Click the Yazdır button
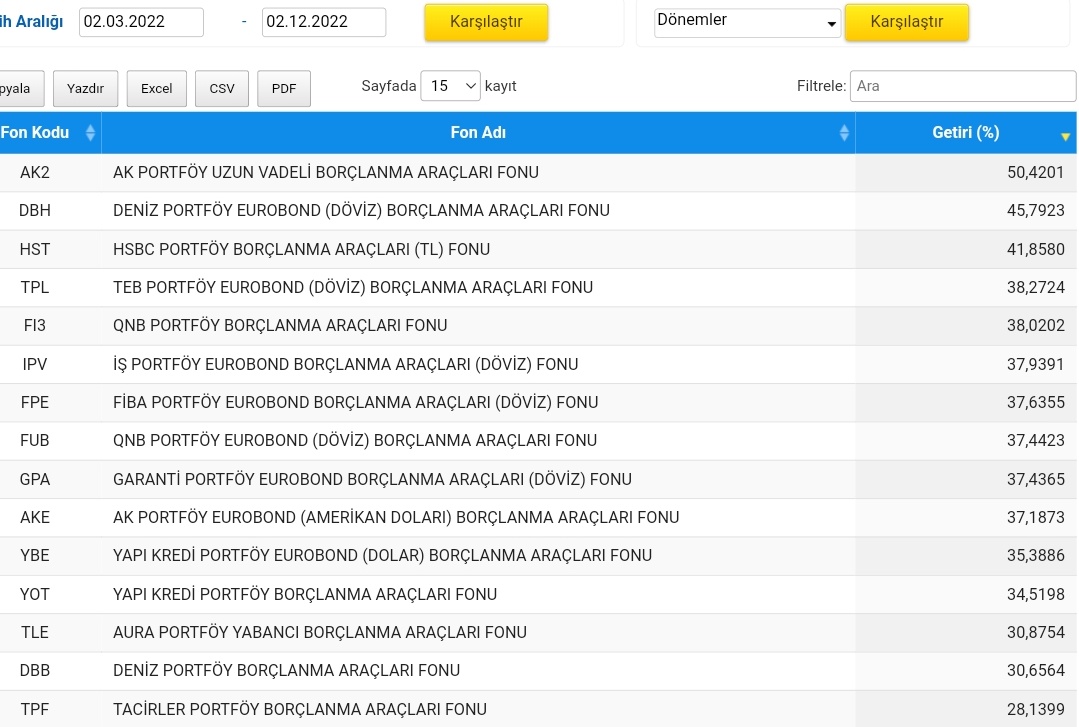 tap(85, 89)
